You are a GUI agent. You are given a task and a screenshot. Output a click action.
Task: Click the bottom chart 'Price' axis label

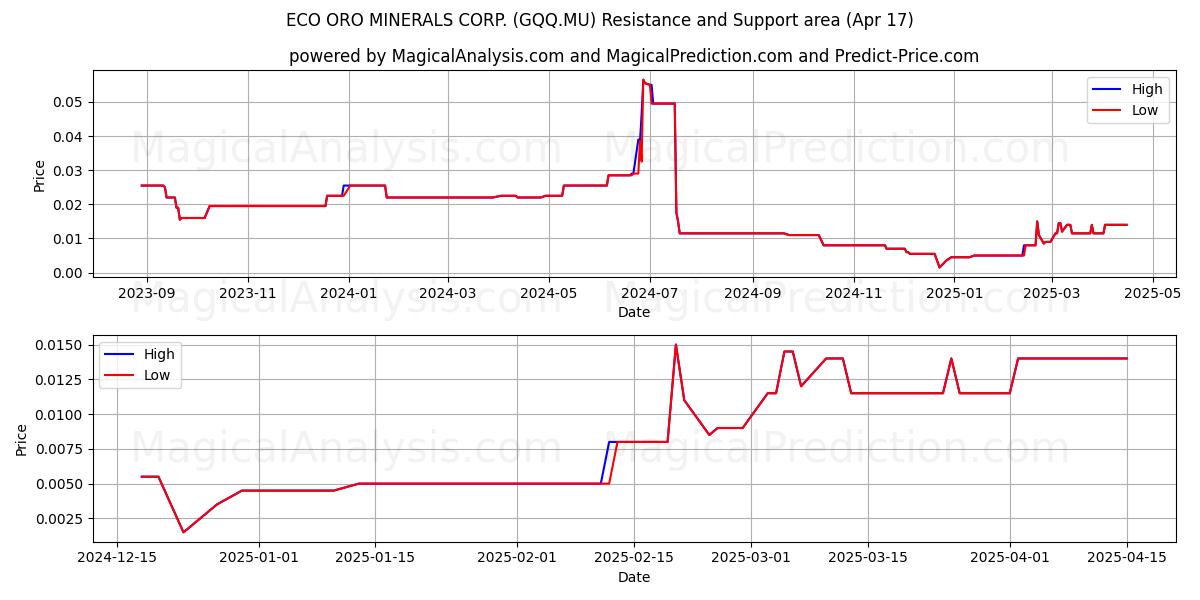[22, 439]
